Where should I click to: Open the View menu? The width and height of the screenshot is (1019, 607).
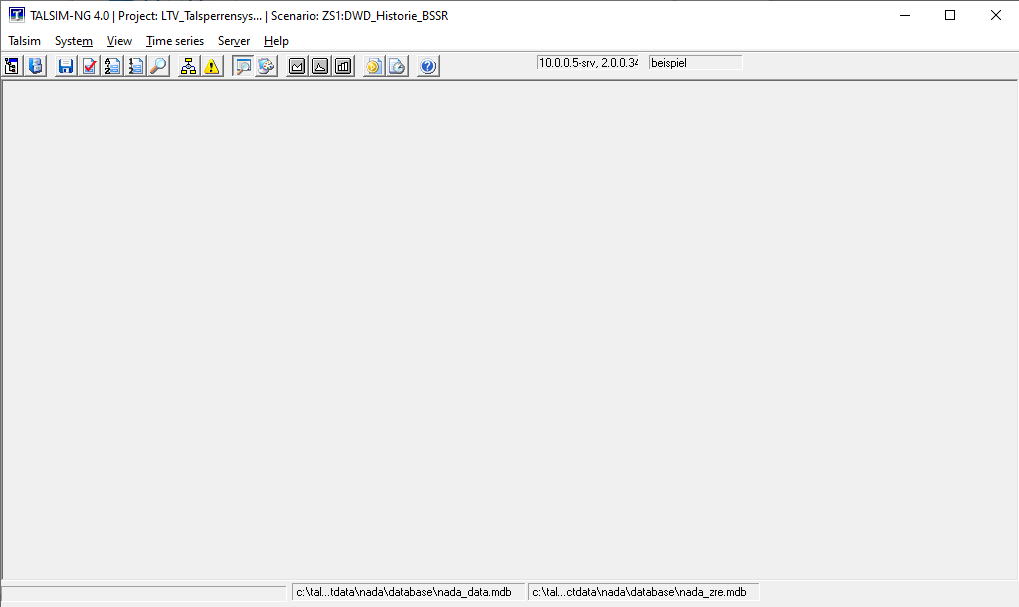pos(120,41)
